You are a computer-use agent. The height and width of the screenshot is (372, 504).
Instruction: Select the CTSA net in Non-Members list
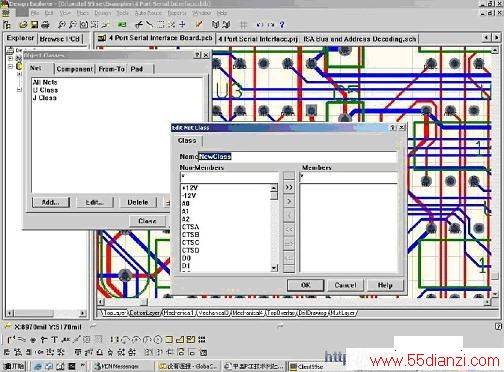click(x=191, y=227)
